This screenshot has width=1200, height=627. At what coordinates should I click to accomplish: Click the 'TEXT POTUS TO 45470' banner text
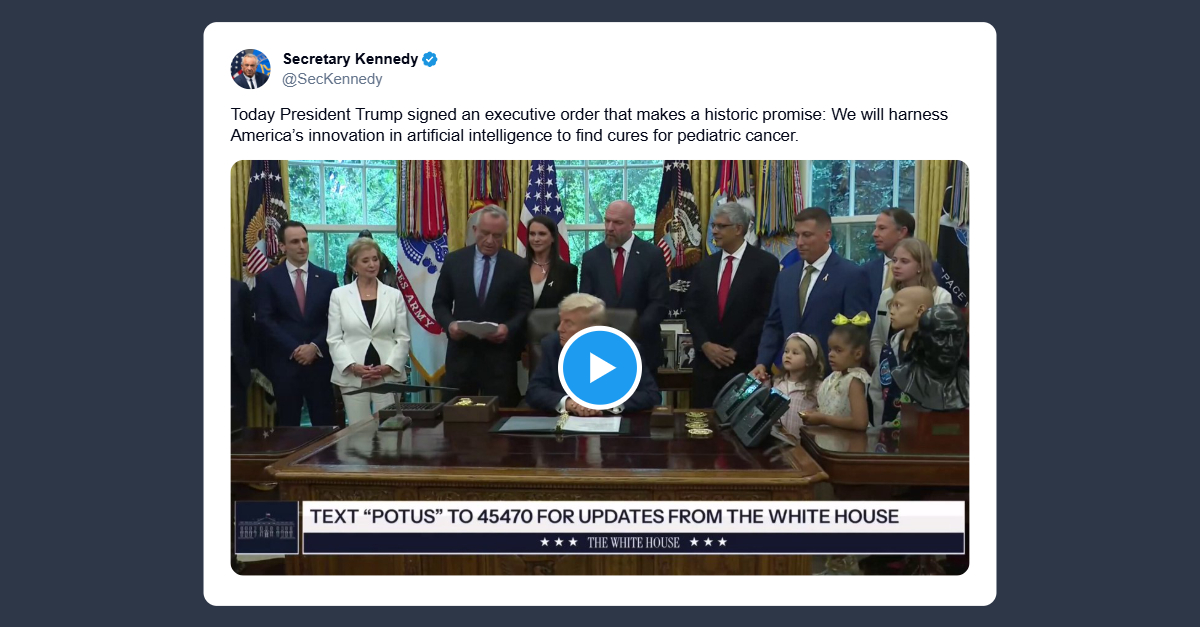tap(604, 517)
